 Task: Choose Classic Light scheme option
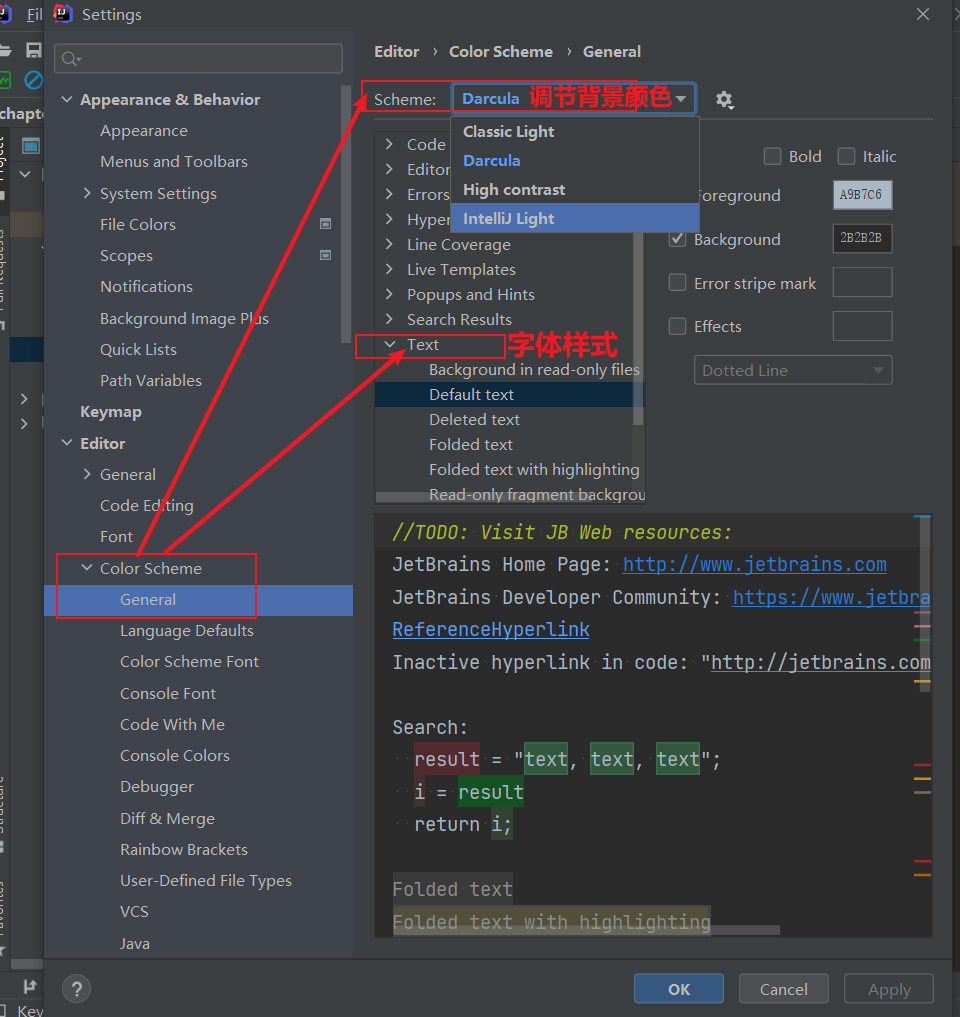575,132
